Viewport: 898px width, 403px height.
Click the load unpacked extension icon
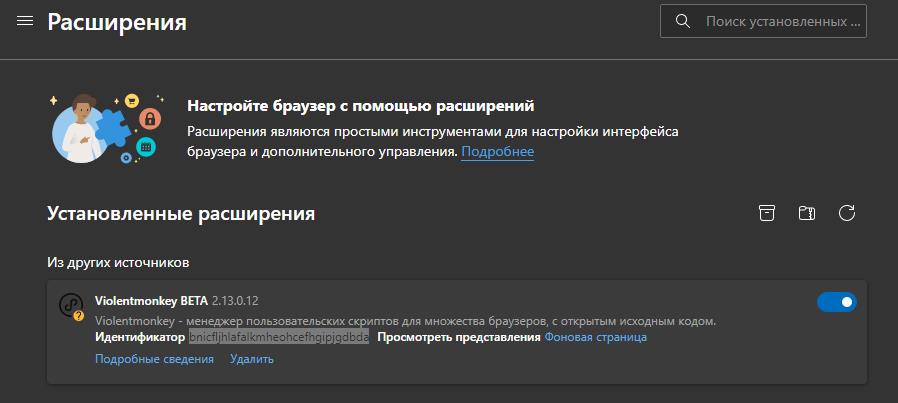tap(806, 213)
